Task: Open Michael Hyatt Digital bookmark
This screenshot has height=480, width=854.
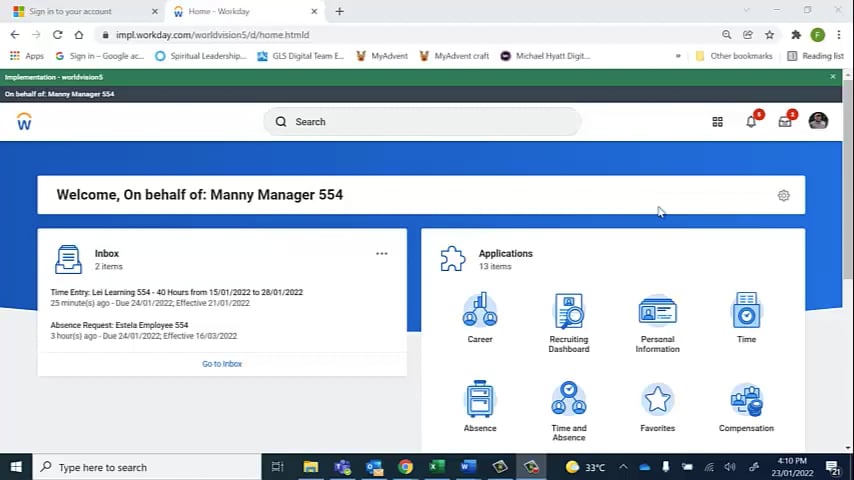Action: [x=545, y=56]
